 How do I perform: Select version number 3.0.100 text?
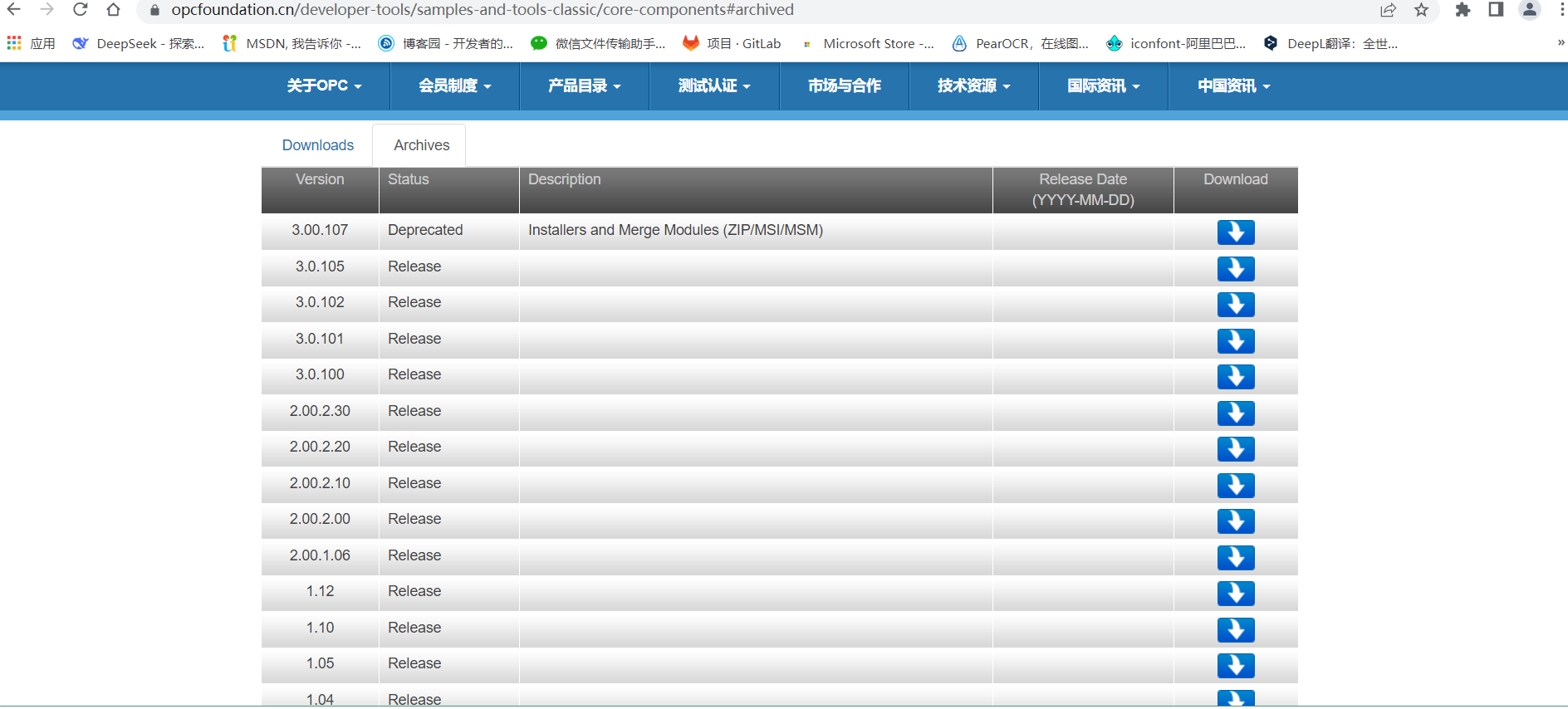320,374
